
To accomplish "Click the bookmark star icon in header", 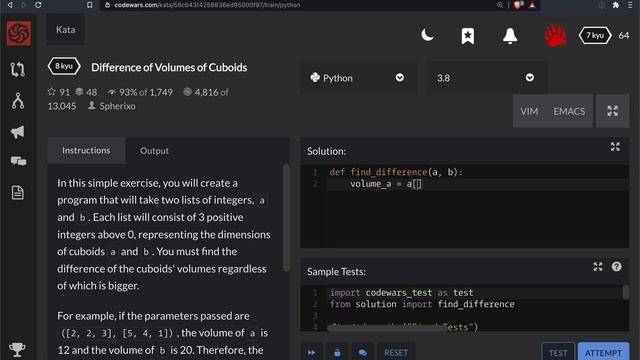I will click(468, 36).
